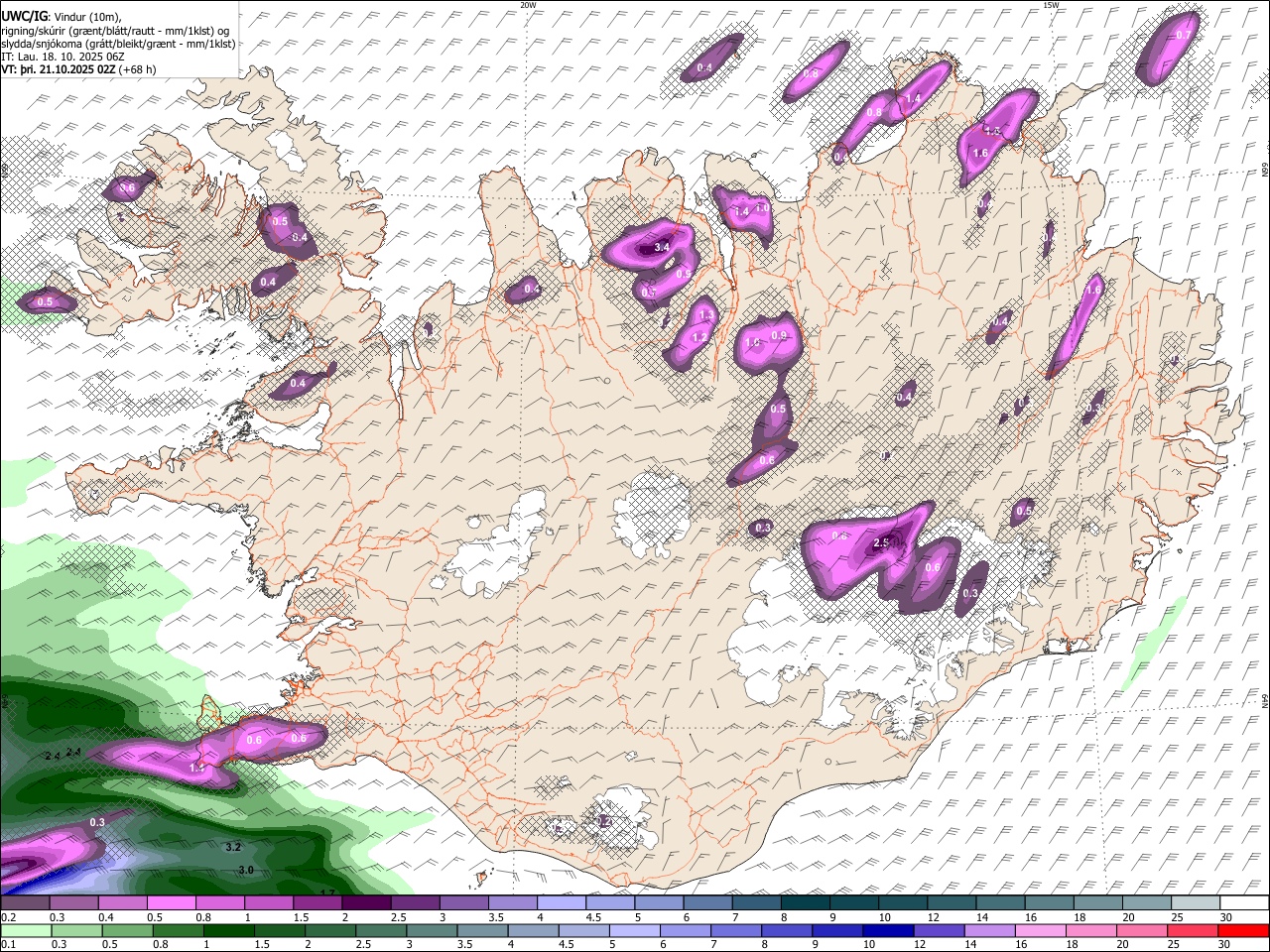Image resolution: width=1270 pixels, height=952 pixels.
Task: Click the UWC/IG title in the header
Action: pyautogui.click(x=25, y=16)
